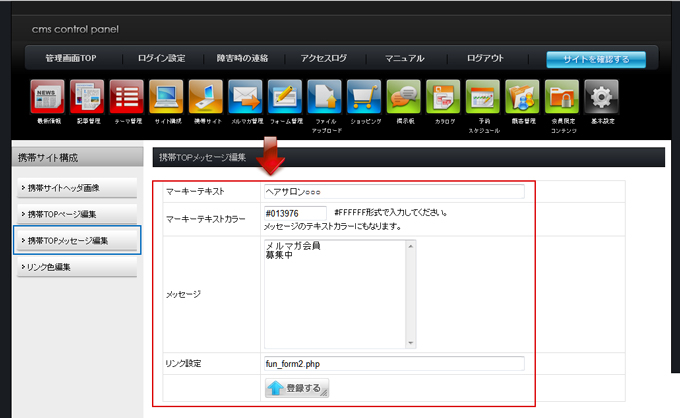Expand リンク色編集 in the sidebar
Image resolution: width=680 pixels, height=418 pixels.
(x=77, y=267)
